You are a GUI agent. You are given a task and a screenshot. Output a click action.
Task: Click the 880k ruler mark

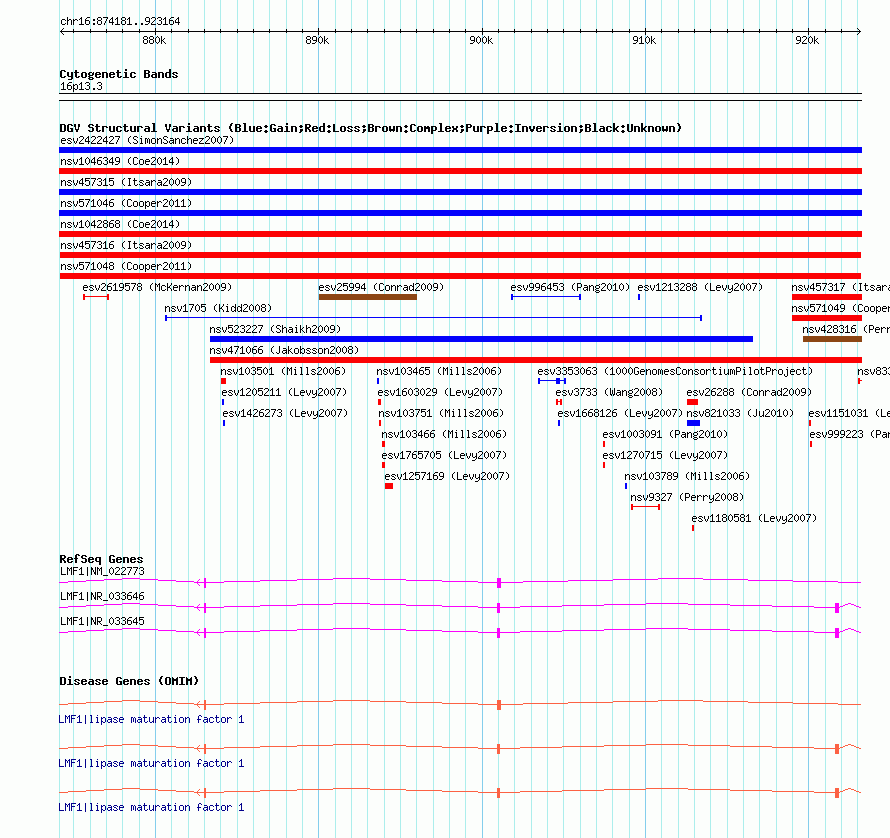pos(154,40)
